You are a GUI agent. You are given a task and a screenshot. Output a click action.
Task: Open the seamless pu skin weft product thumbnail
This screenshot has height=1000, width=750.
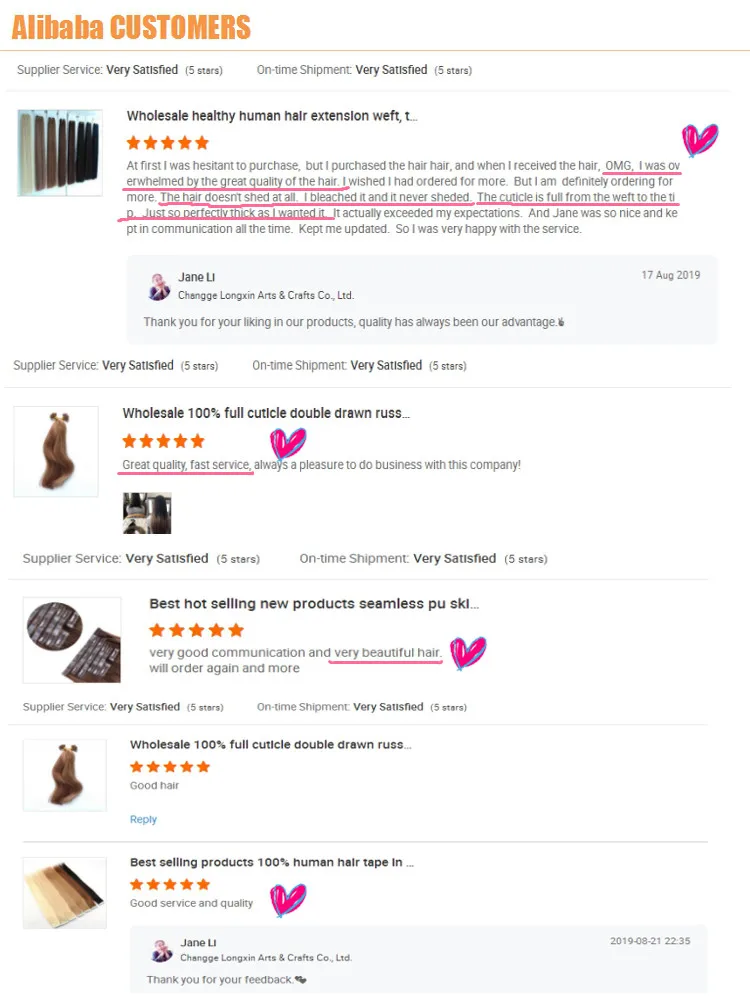click(72, 640)
